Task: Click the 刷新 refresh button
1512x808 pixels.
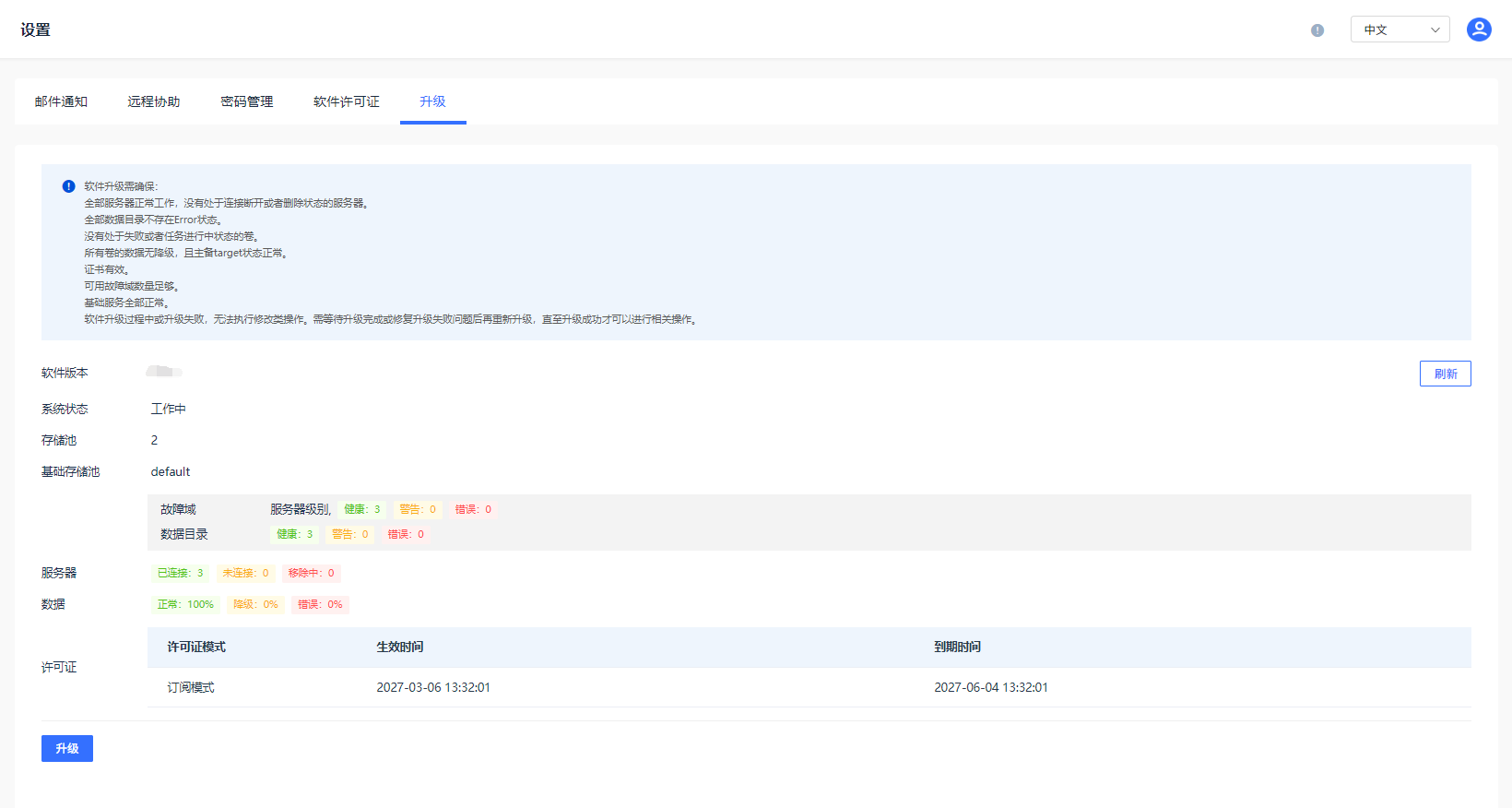Action: point(1445,374)
